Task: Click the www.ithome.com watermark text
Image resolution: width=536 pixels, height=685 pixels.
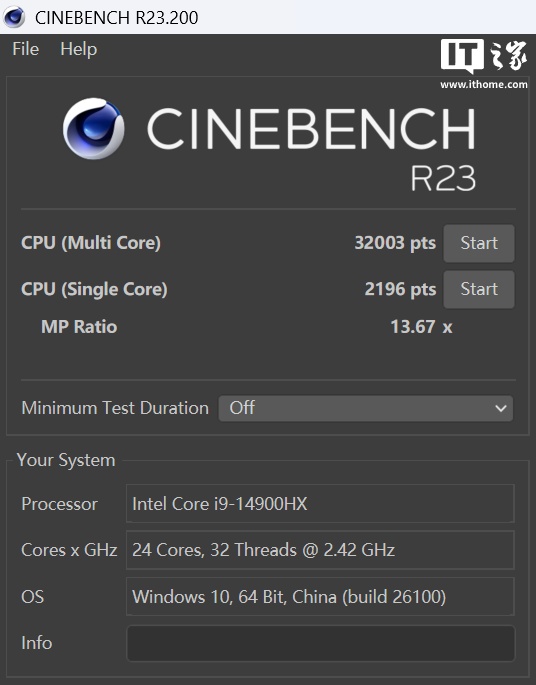Action: pos(484,84)
